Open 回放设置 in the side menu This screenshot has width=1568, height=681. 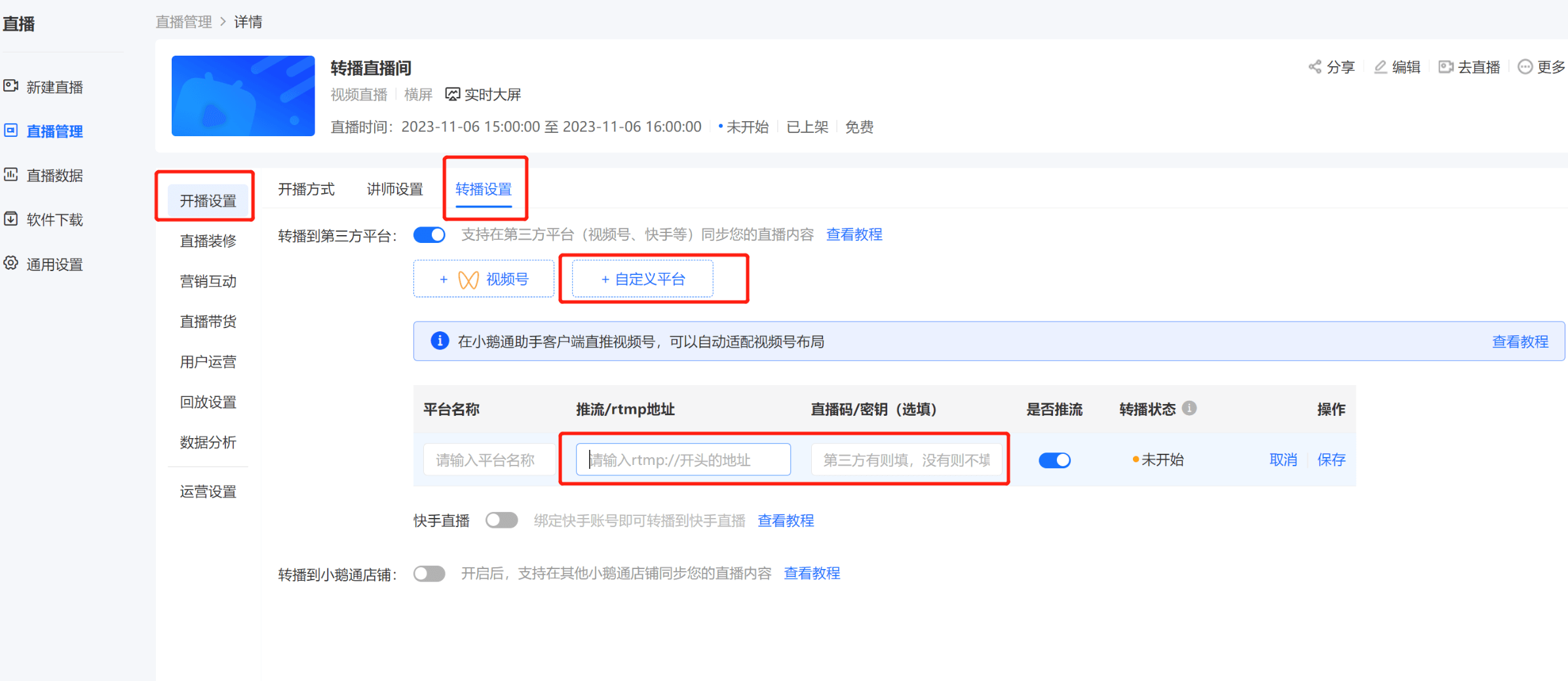(208, 402)
